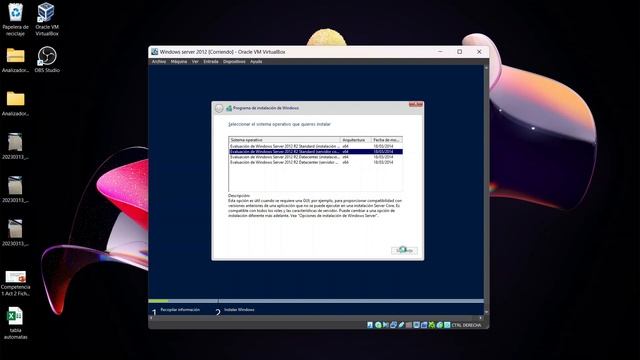Select the Standard 'instalación' edition row
Screen dimensions: 640x360
316,146
